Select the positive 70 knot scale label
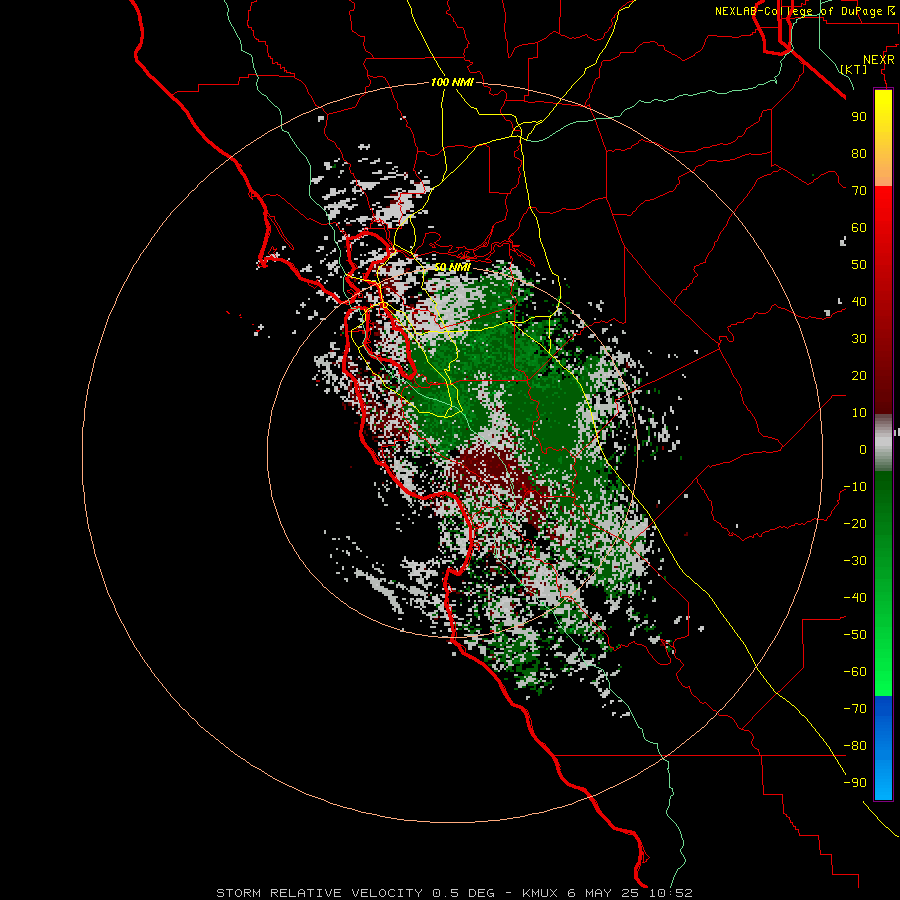This screenshot has height=900, width=900. click(859, 191)
